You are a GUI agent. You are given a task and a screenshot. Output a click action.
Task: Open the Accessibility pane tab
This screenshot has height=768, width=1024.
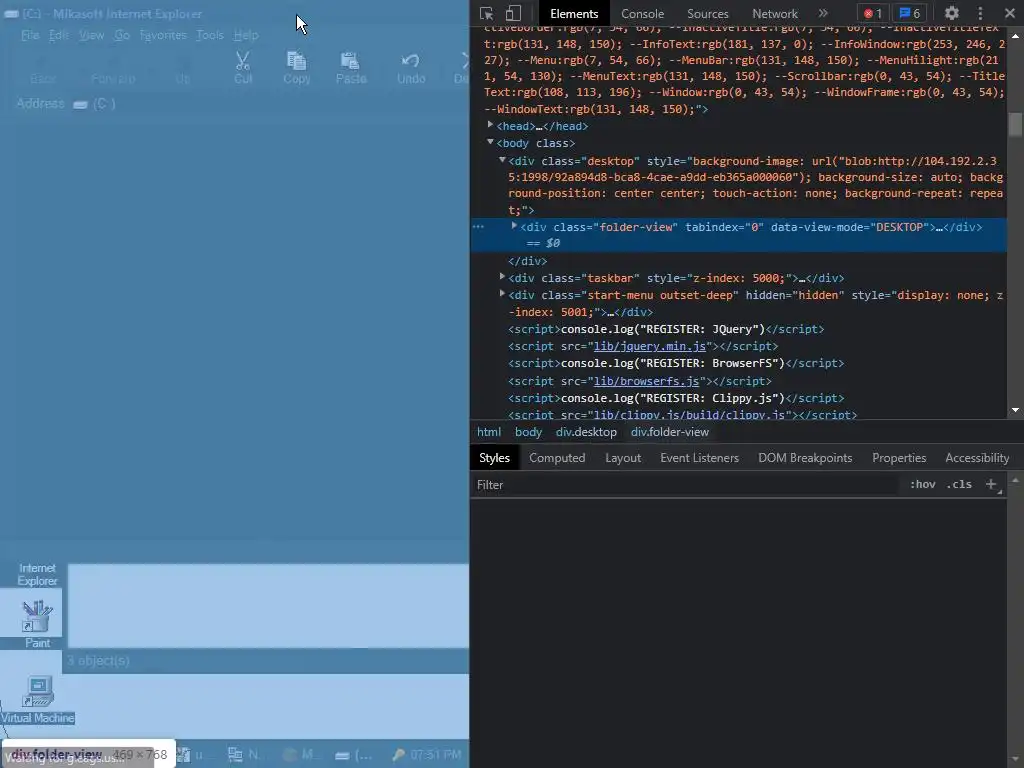[977, 458]
